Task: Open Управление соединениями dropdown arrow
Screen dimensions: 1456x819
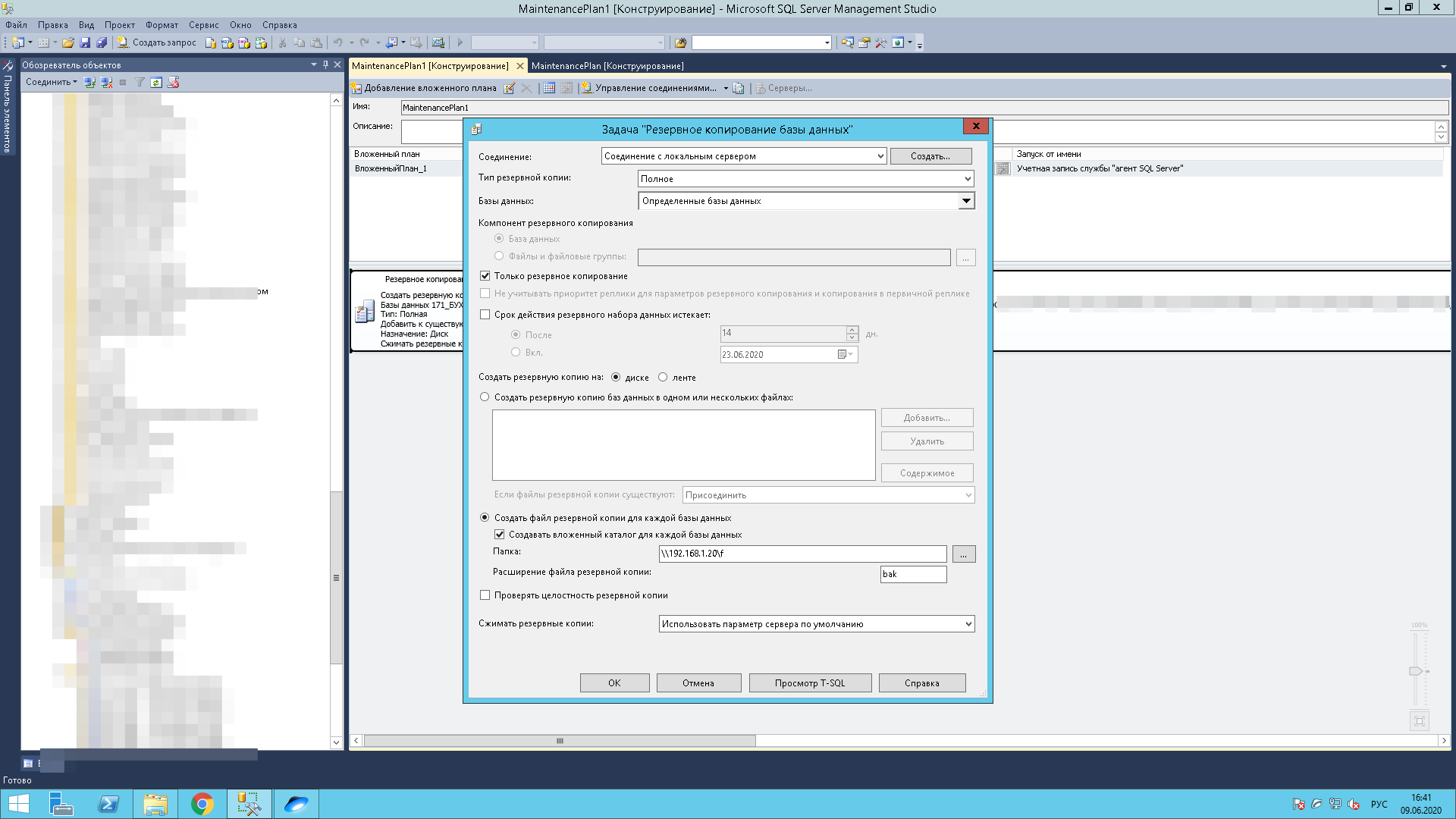Action: point(726,88)
